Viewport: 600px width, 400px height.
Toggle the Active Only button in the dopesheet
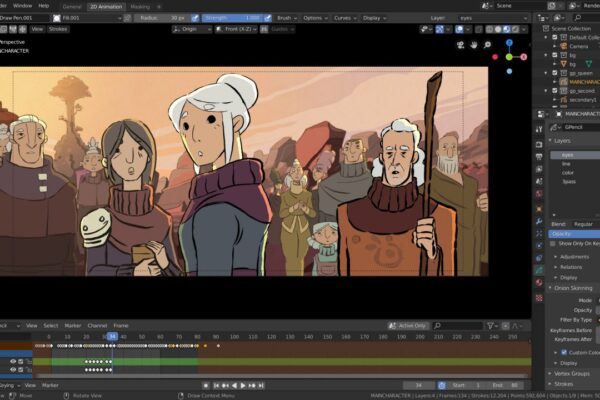click(412, 325)
